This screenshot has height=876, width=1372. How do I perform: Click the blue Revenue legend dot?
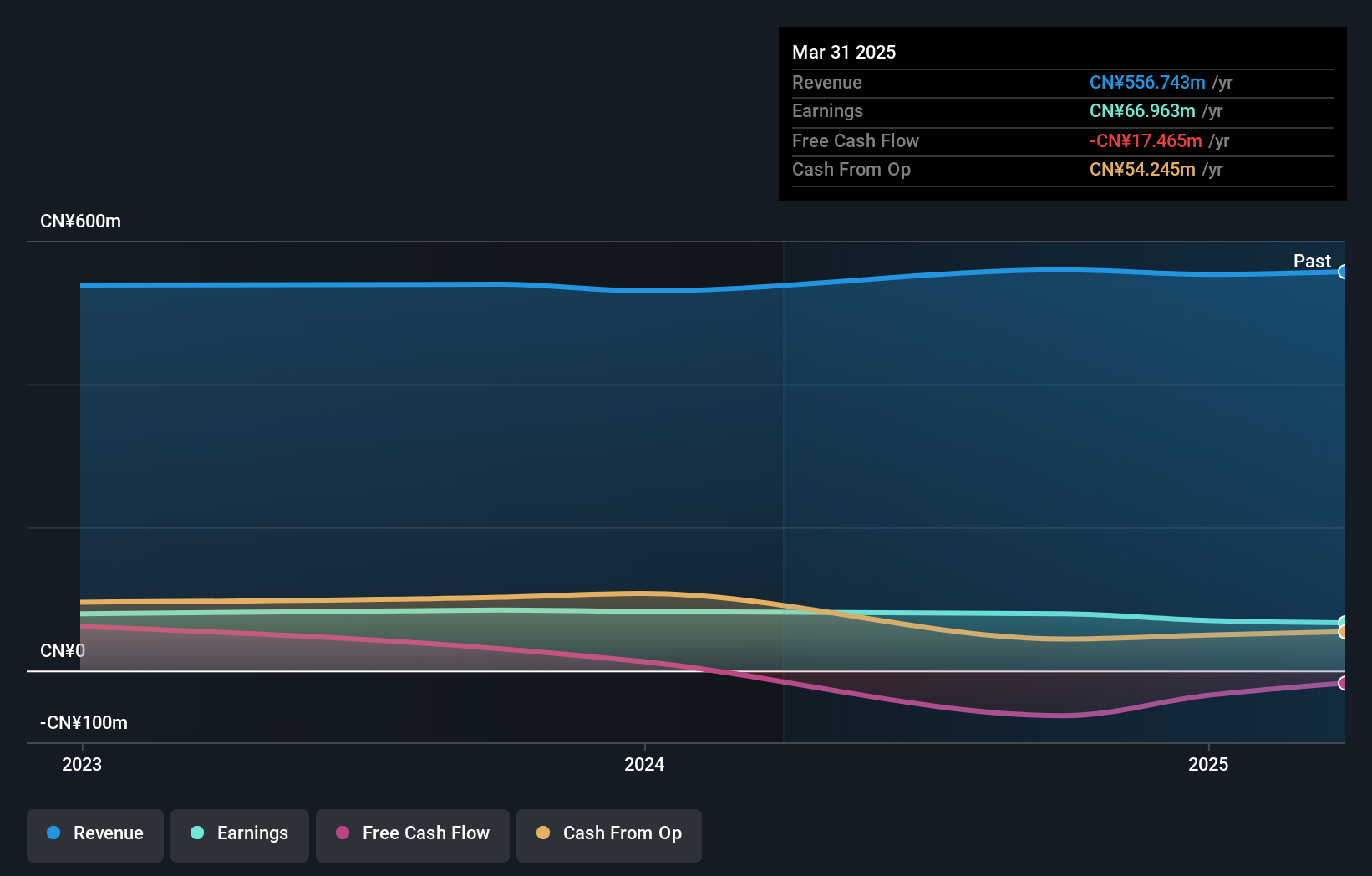point(53,833)
